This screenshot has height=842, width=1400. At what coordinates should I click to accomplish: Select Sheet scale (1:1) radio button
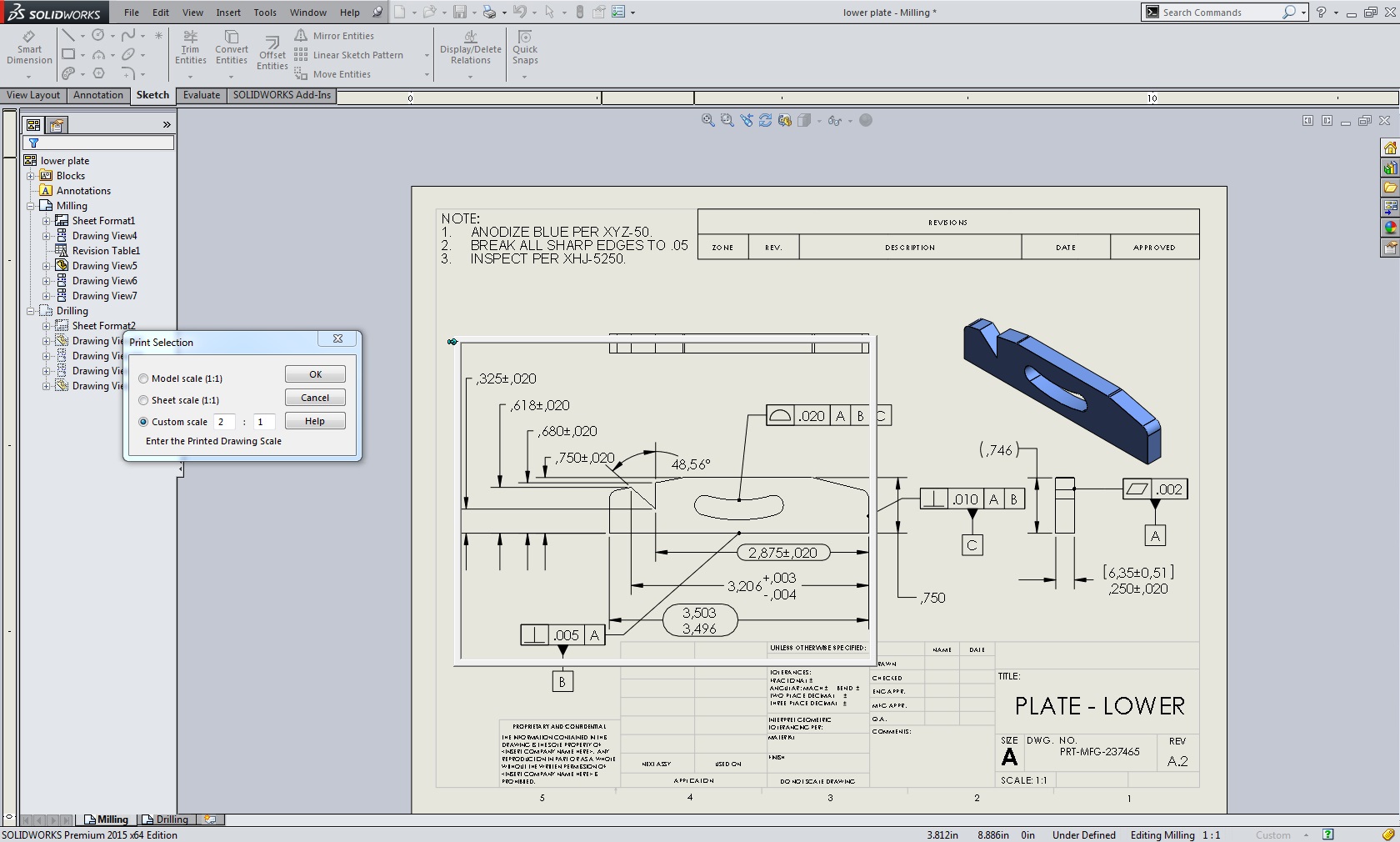click(143, 400)
